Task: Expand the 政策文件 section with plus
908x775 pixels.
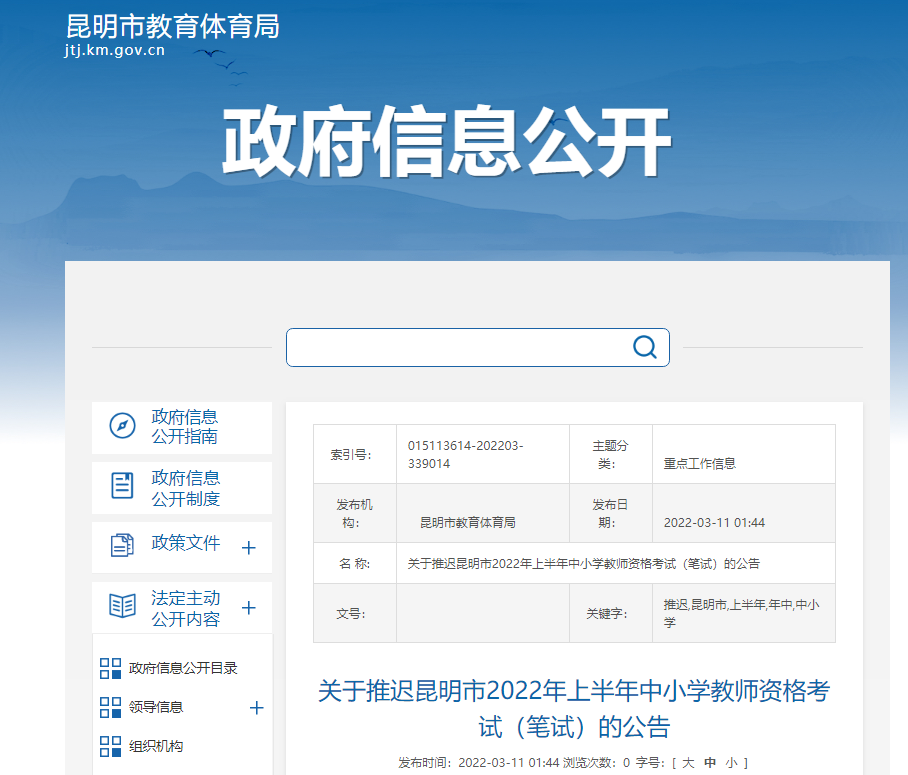Action: (249, 548)
